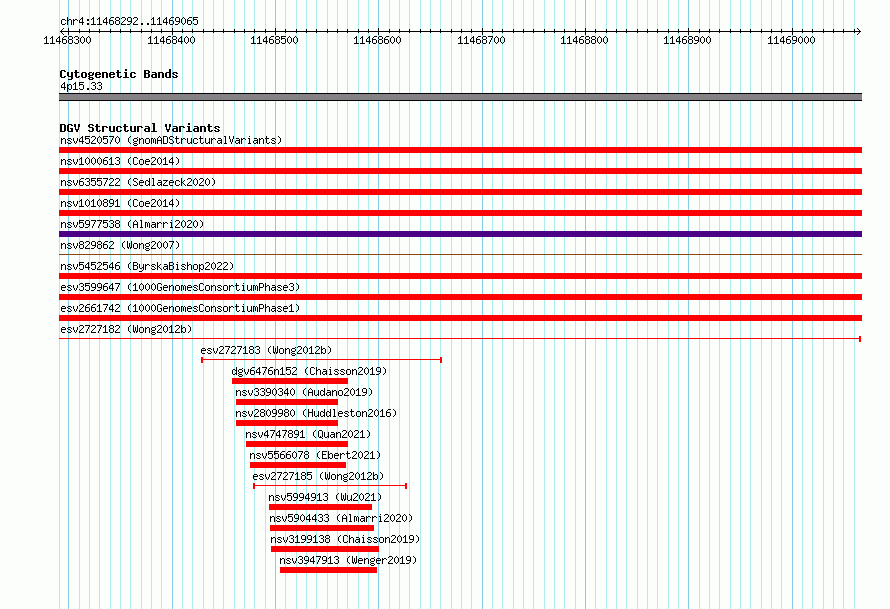Open nsv3390340 (Audano2019) variant label

point(304,392)
